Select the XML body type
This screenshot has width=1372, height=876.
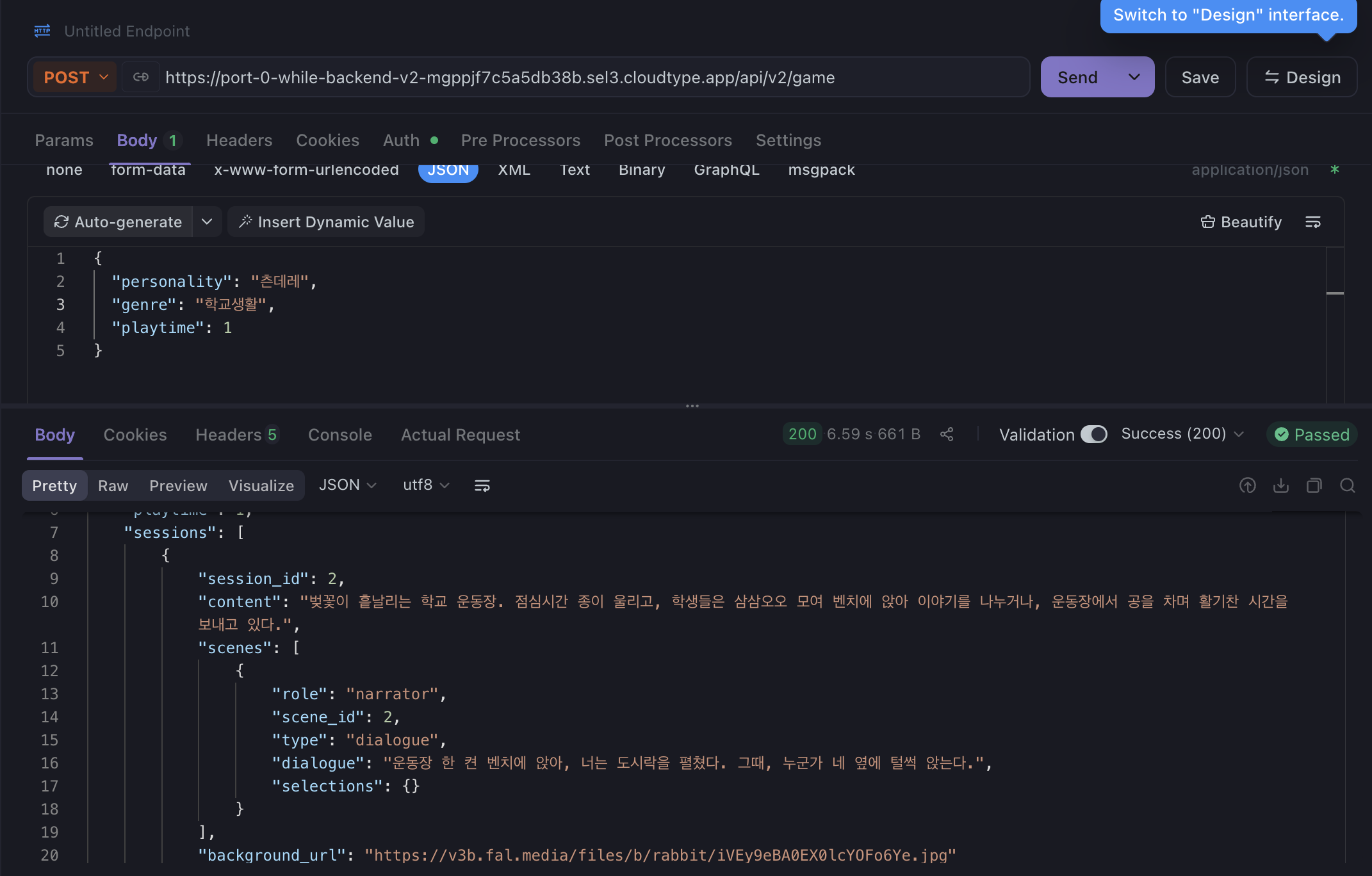(x=514, y=171)
